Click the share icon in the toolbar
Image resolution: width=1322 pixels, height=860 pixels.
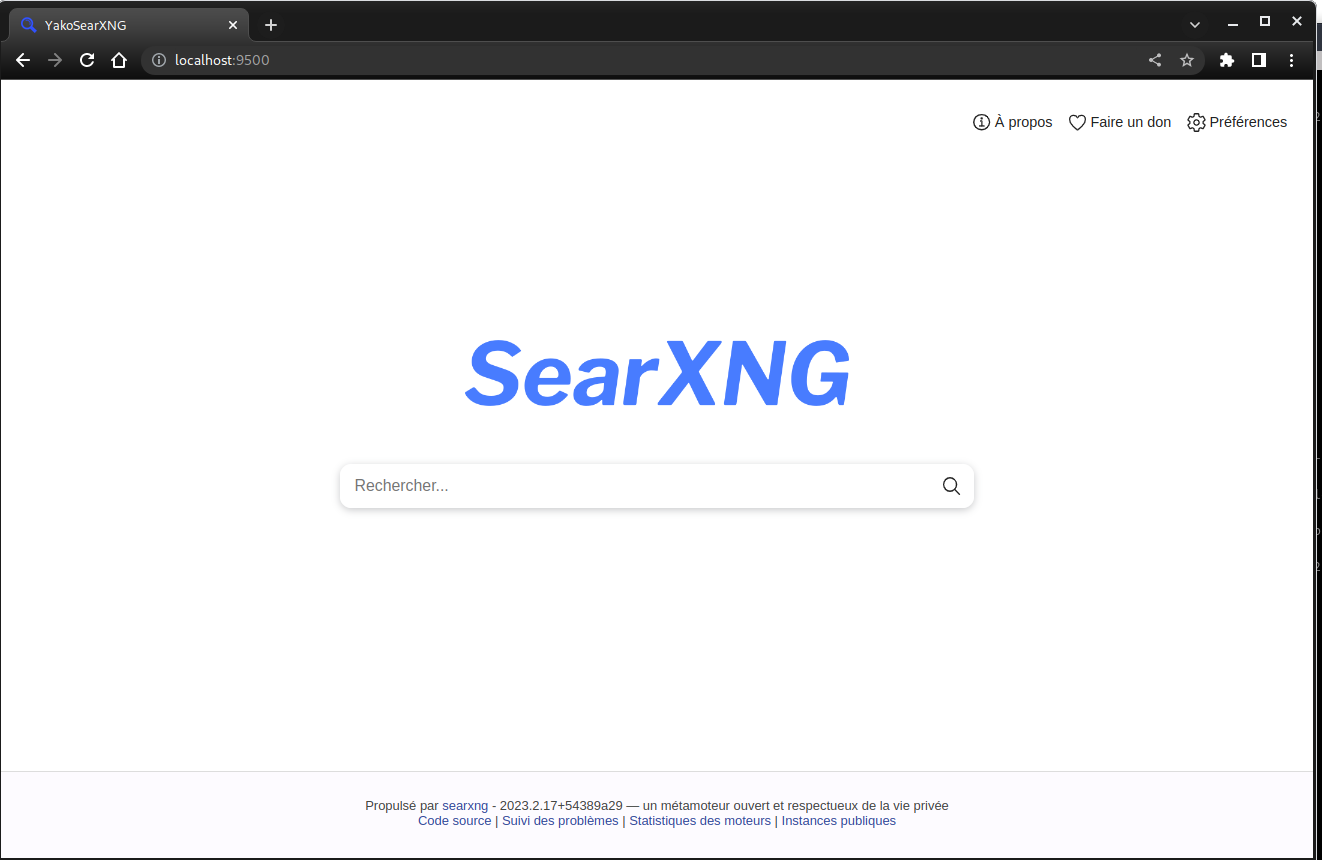coord(1155,60)
